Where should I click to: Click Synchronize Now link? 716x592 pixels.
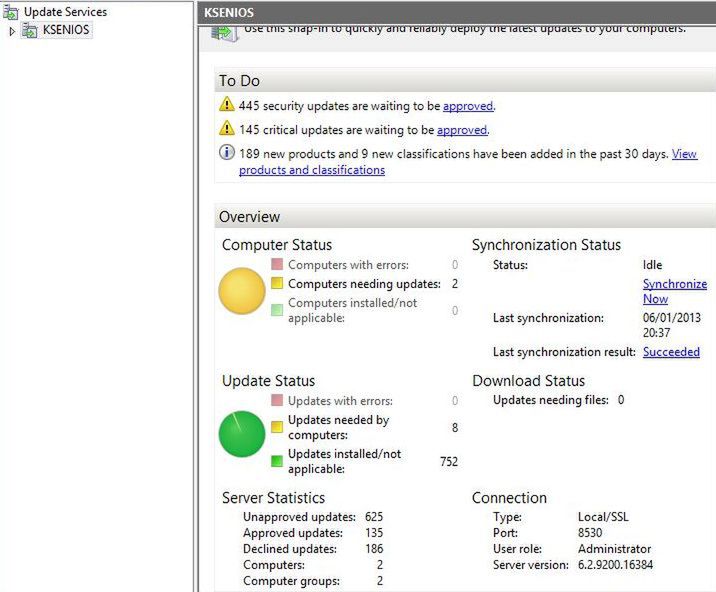[x=675, y=291]
